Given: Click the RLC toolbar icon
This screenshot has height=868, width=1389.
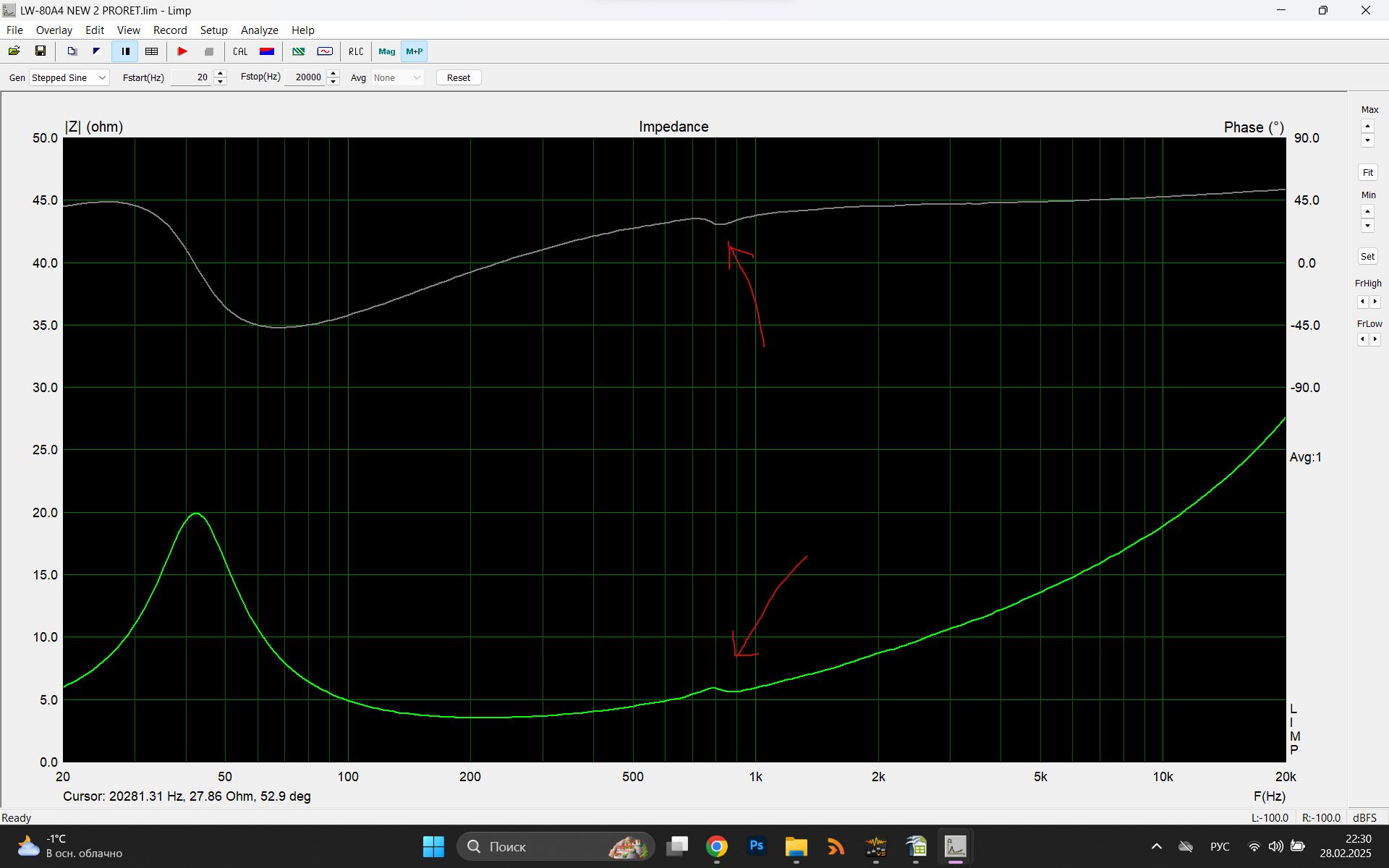Looking at the screenshot, I should (x=356, y=51).
